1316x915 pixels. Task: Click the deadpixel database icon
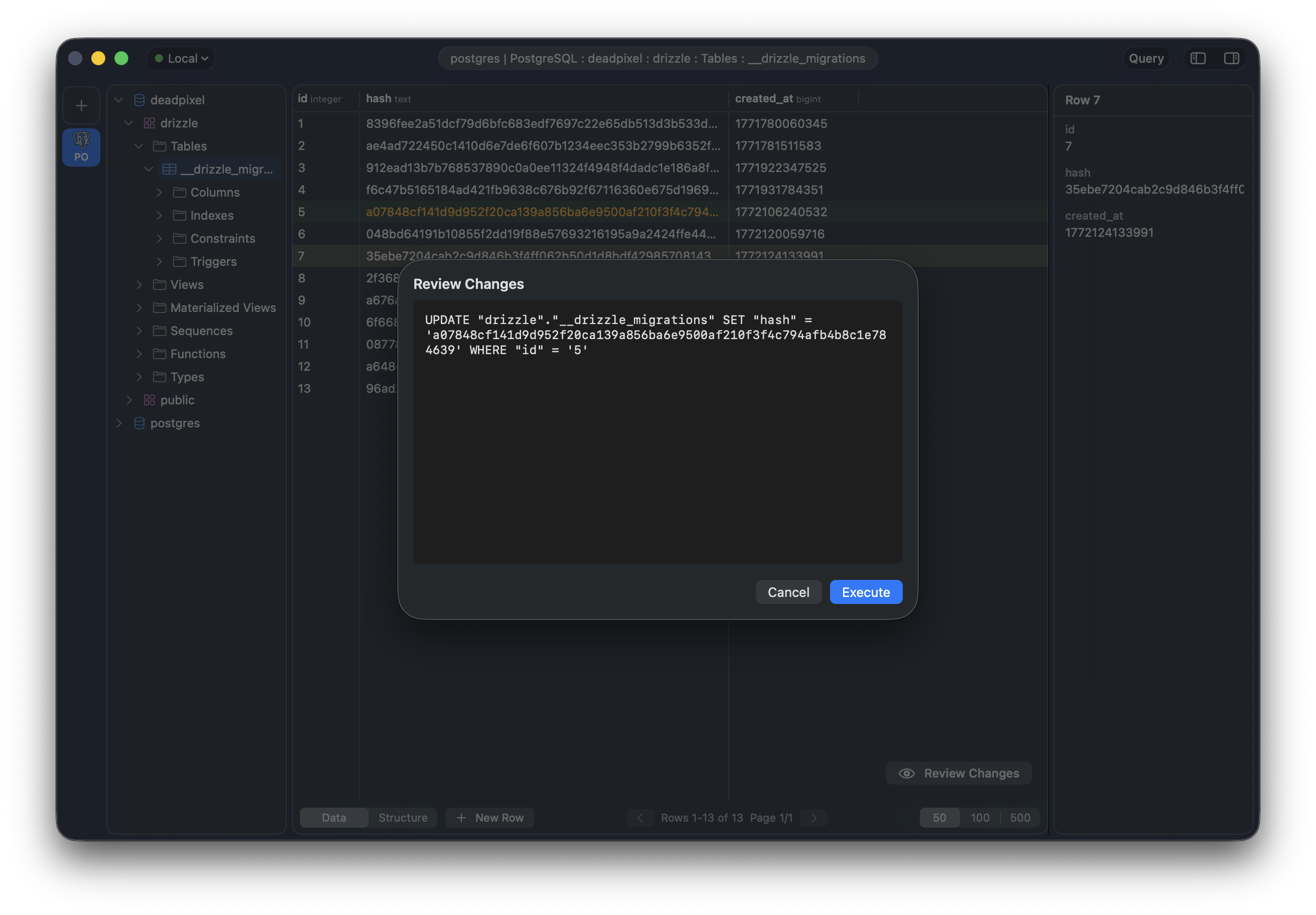click(139, 99)
